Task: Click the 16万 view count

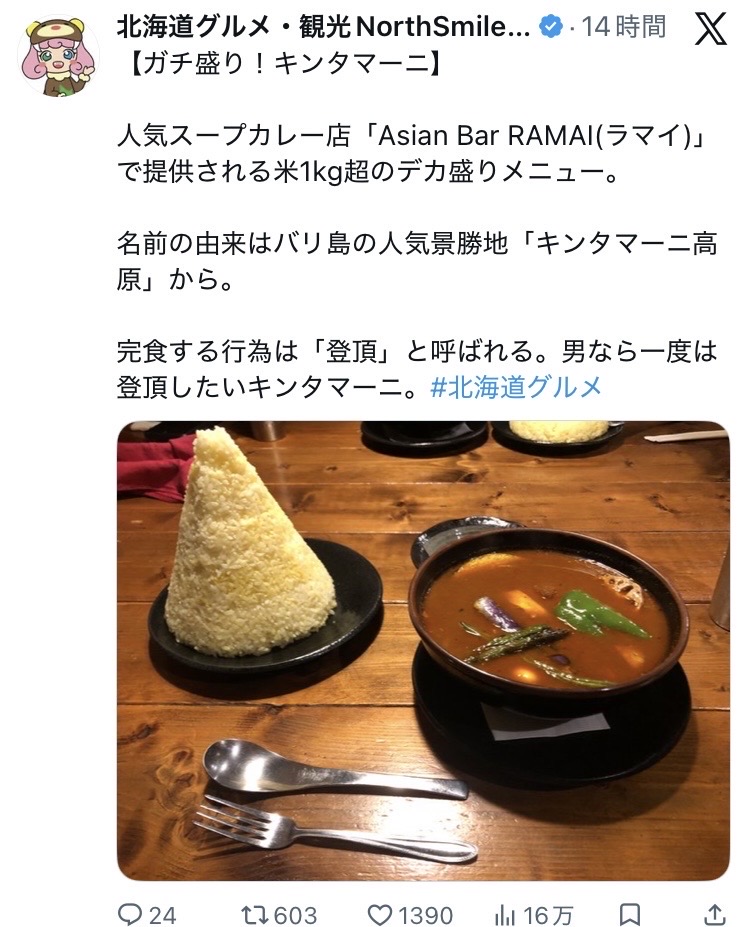Action: pos(549,915)
